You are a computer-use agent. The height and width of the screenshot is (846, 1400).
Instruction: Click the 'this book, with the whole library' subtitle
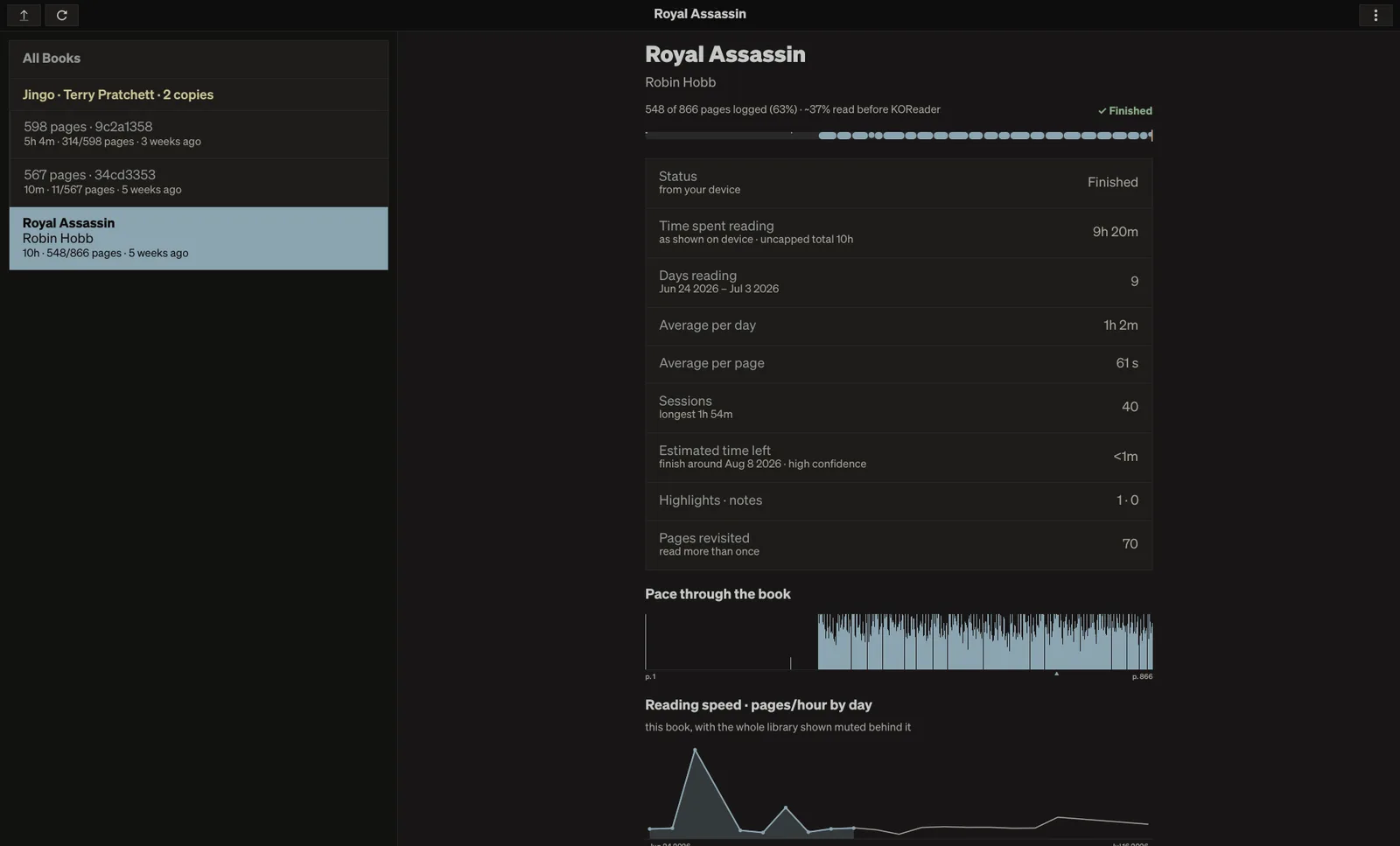click(x=778, y=727)
